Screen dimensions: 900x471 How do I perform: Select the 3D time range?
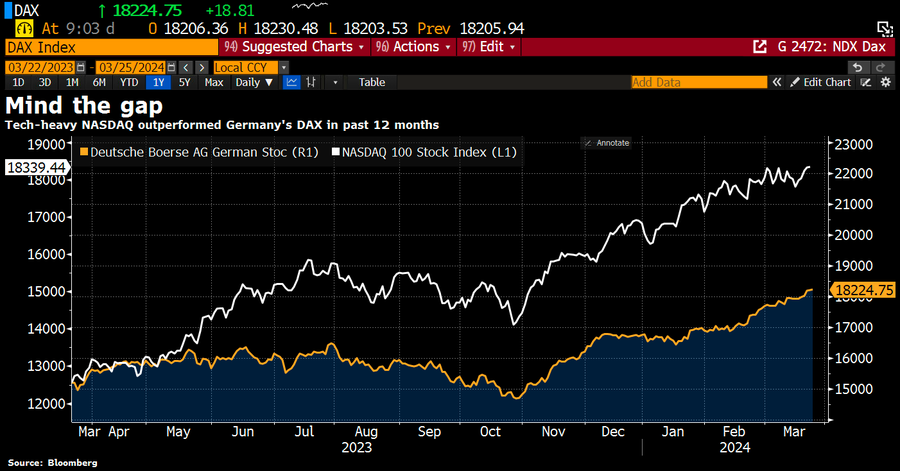tap(45, 83)
